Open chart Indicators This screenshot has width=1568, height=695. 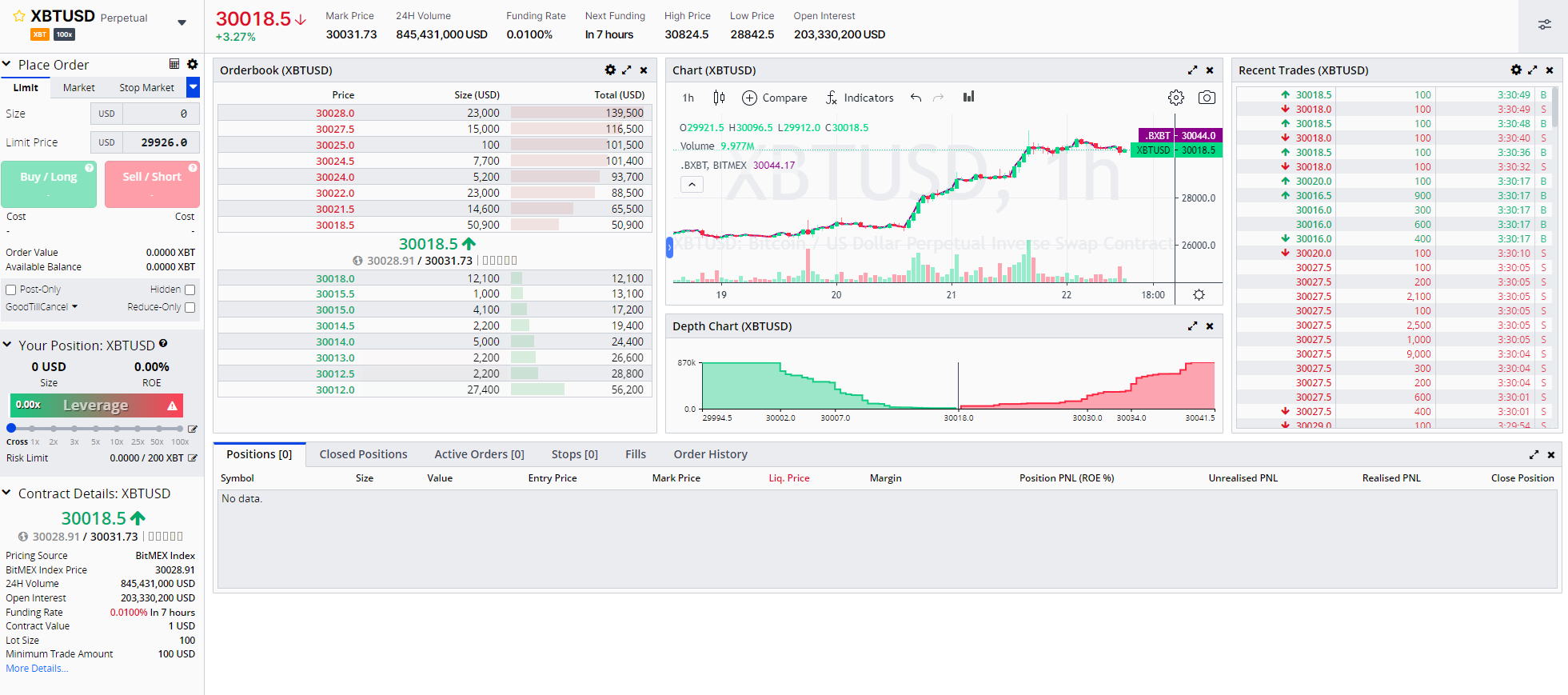(x=860, y=98)
